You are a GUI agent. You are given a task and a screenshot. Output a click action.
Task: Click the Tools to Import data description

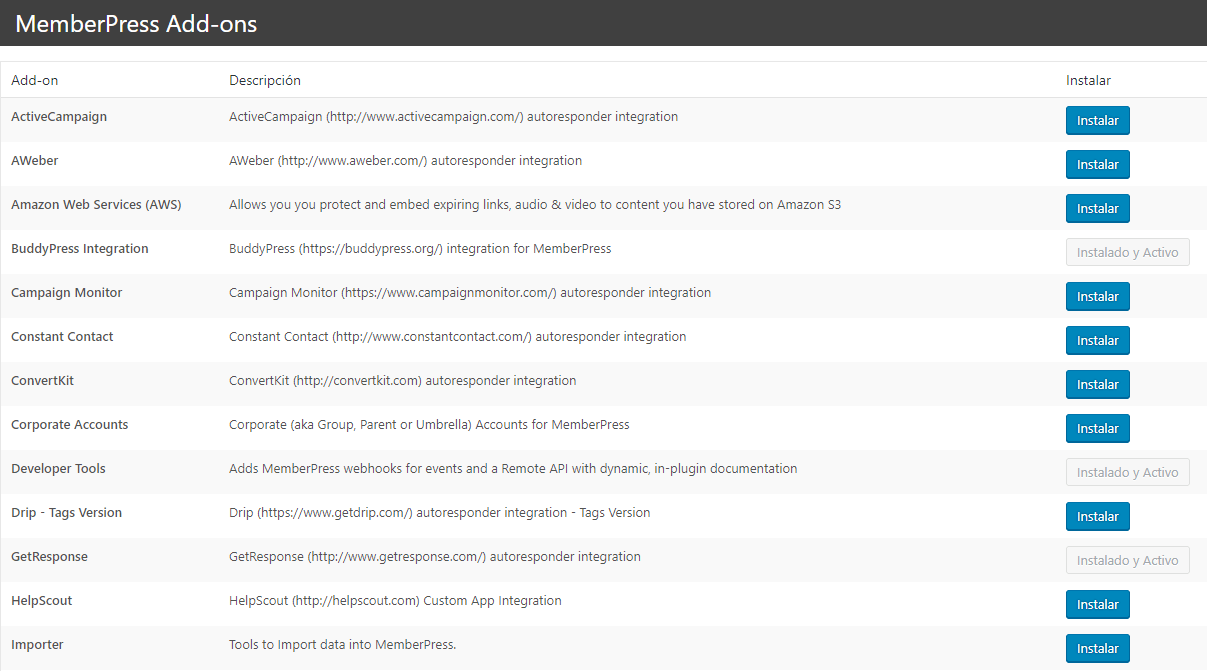pos(342,645)
